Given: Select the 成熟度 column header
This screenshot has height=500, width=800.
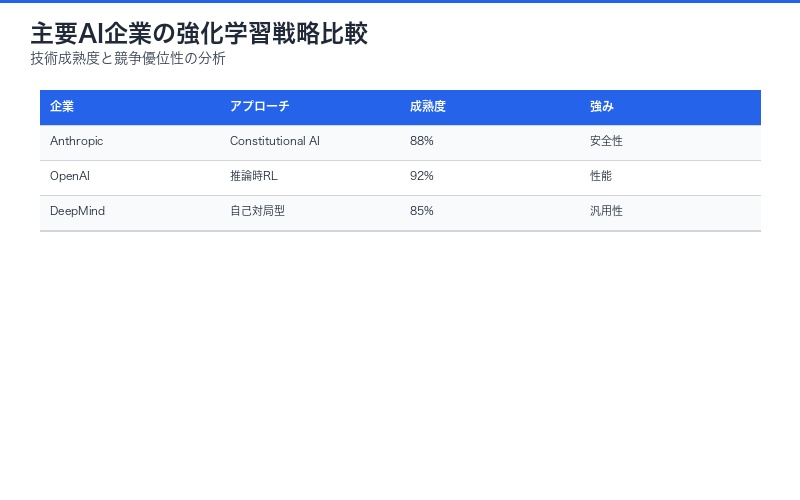Looking at the screenshot, I should tap(427, 106).
